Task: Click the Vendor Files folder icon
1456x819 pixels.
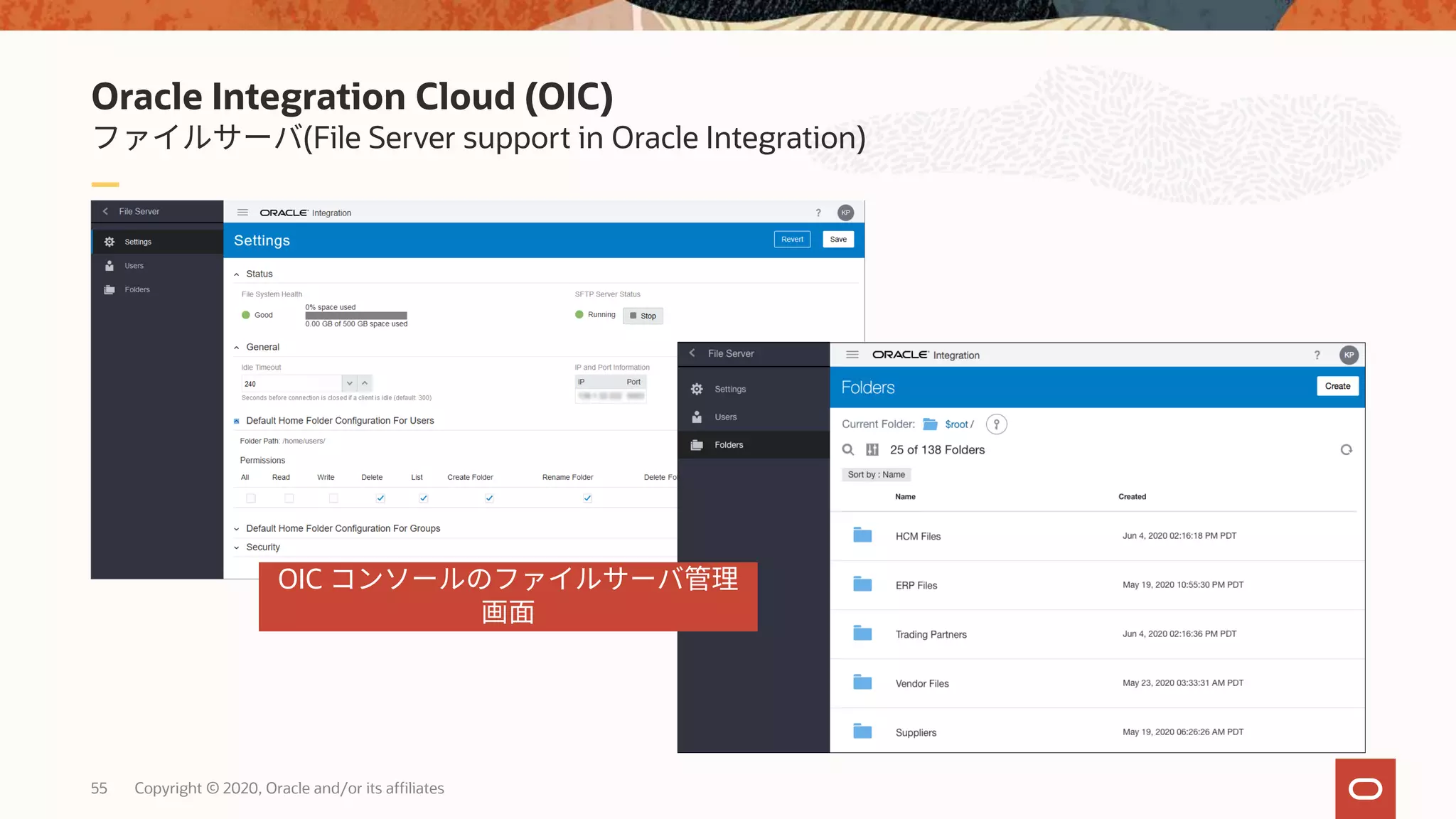Action: (862, 682)
